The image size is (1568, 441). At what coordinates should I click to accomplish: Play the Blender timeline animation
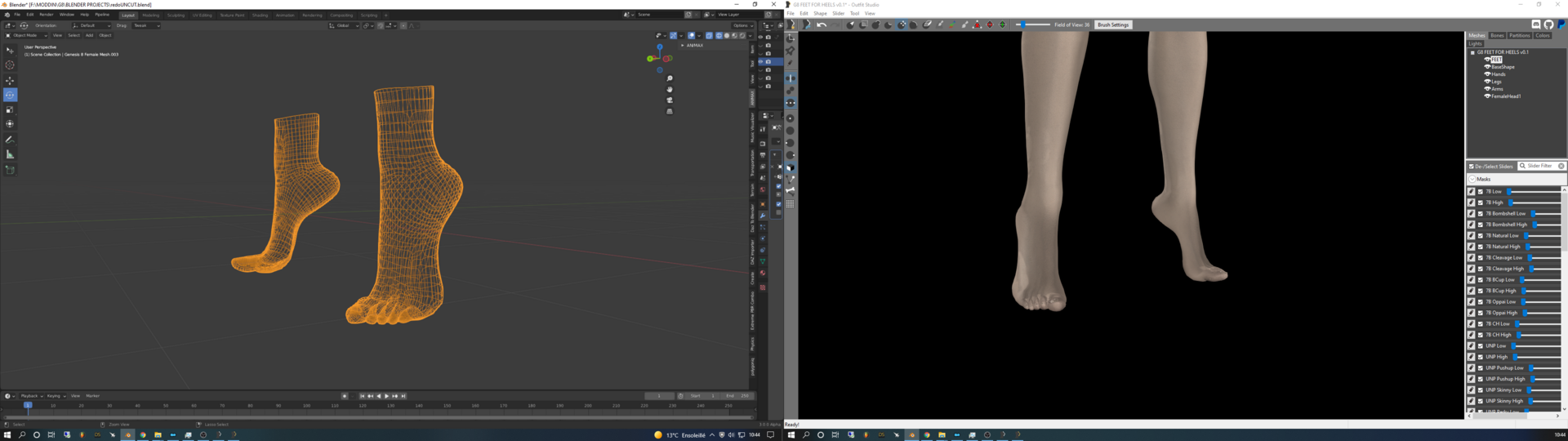(386, 396)
